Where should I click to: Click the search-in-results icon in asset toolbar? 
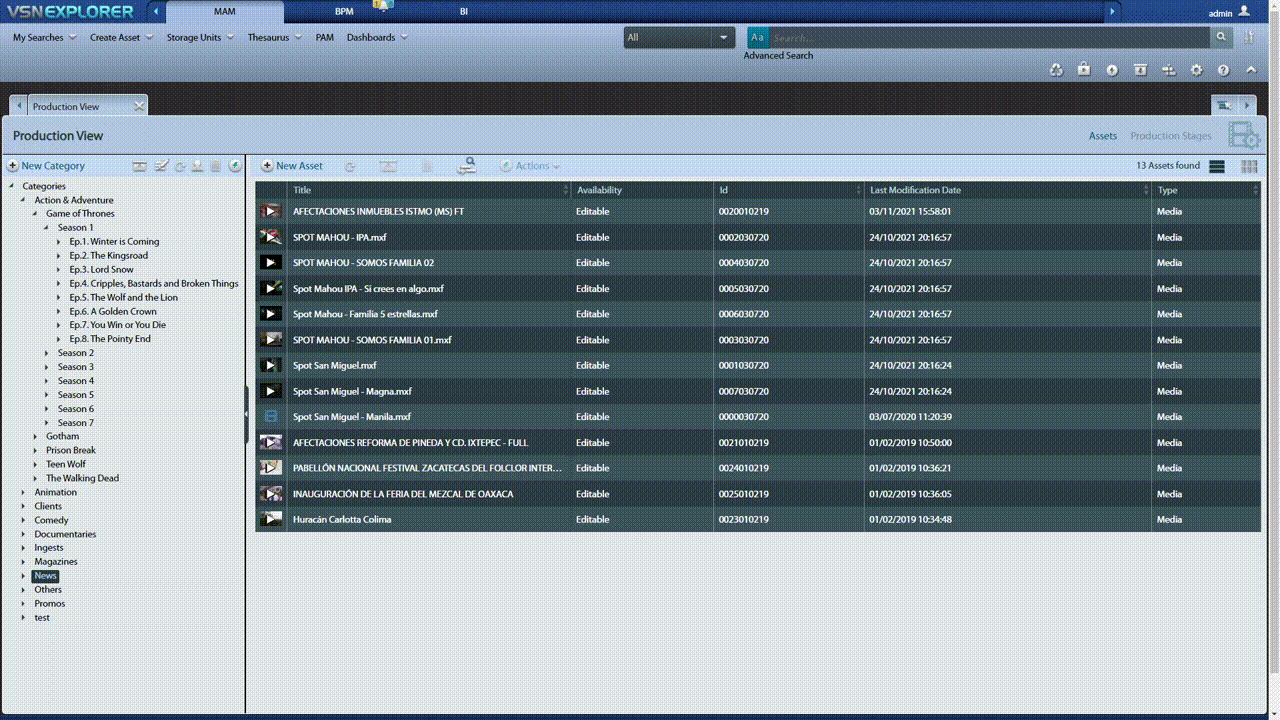[466, 166]
